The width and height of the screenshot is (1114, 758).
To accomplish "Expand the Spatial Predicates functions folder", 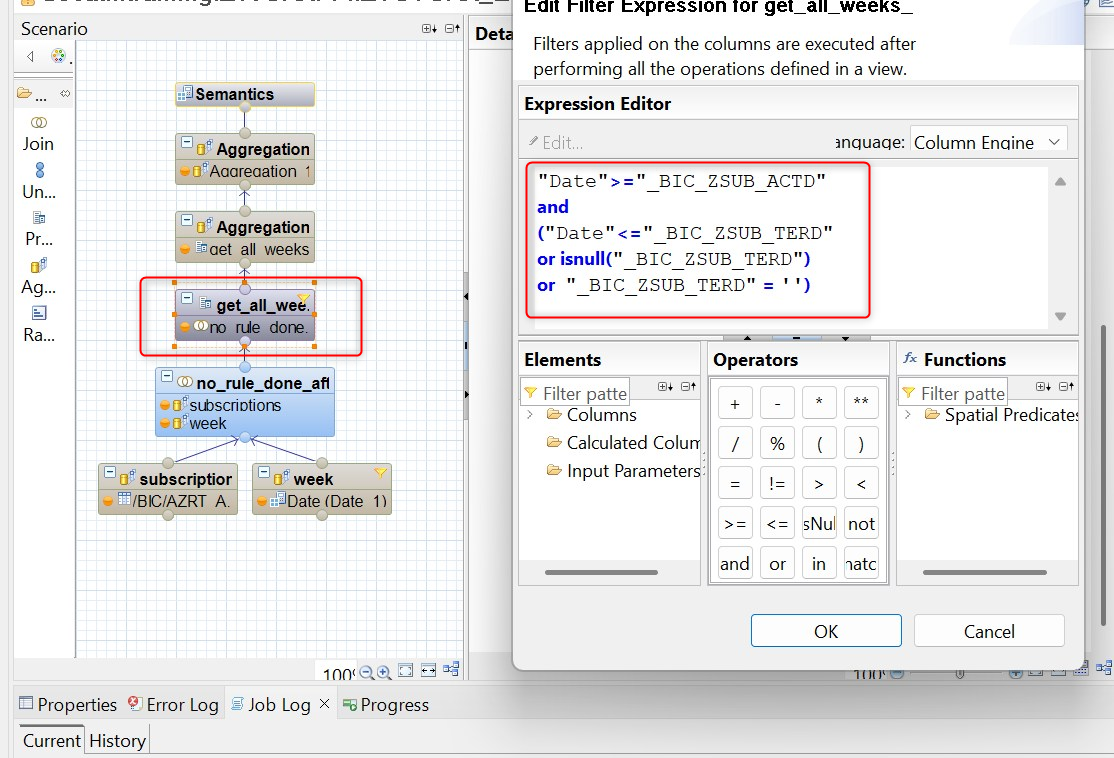I will coord(908,415).
